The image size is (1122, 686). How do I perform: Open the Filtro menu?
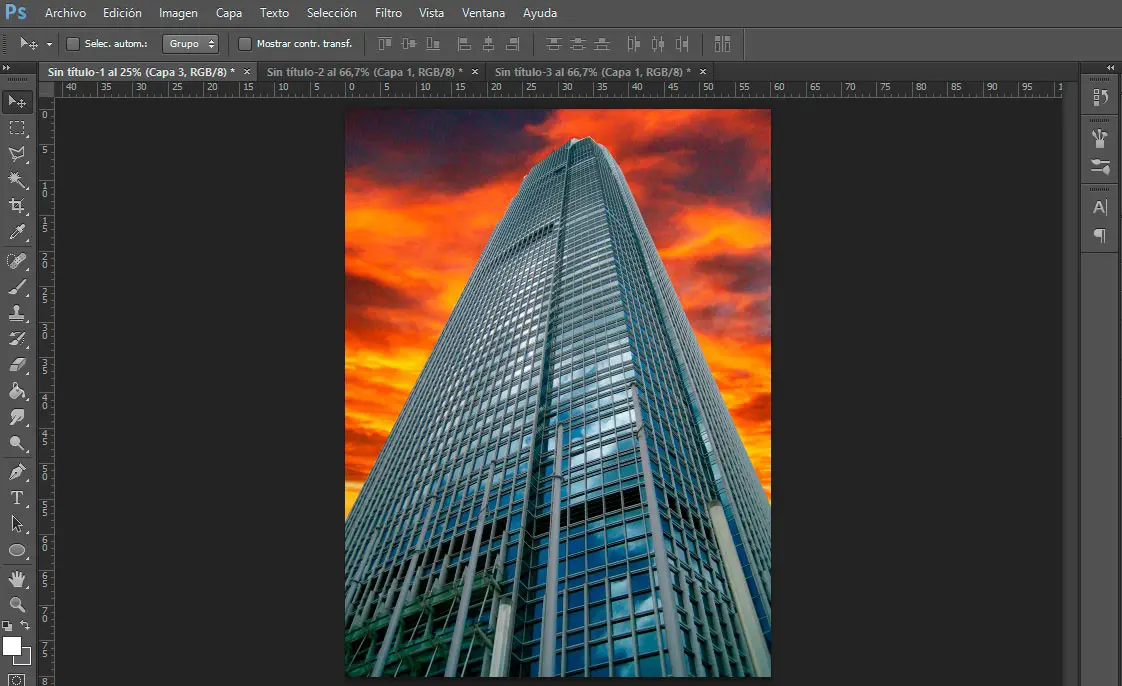pyautogui.click(x=388, y=13)
